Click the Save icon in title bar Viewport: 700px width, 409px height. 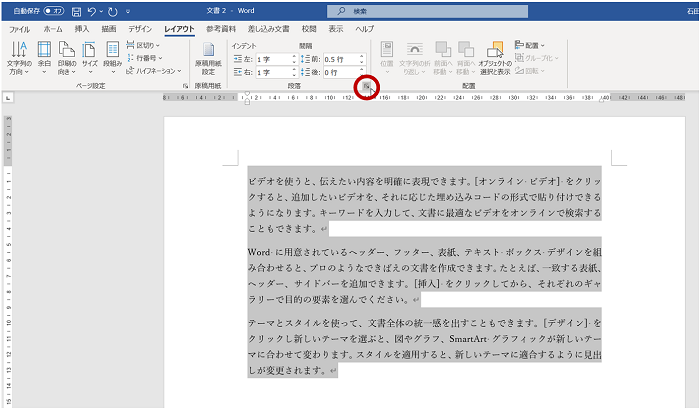tap(77, 10)
